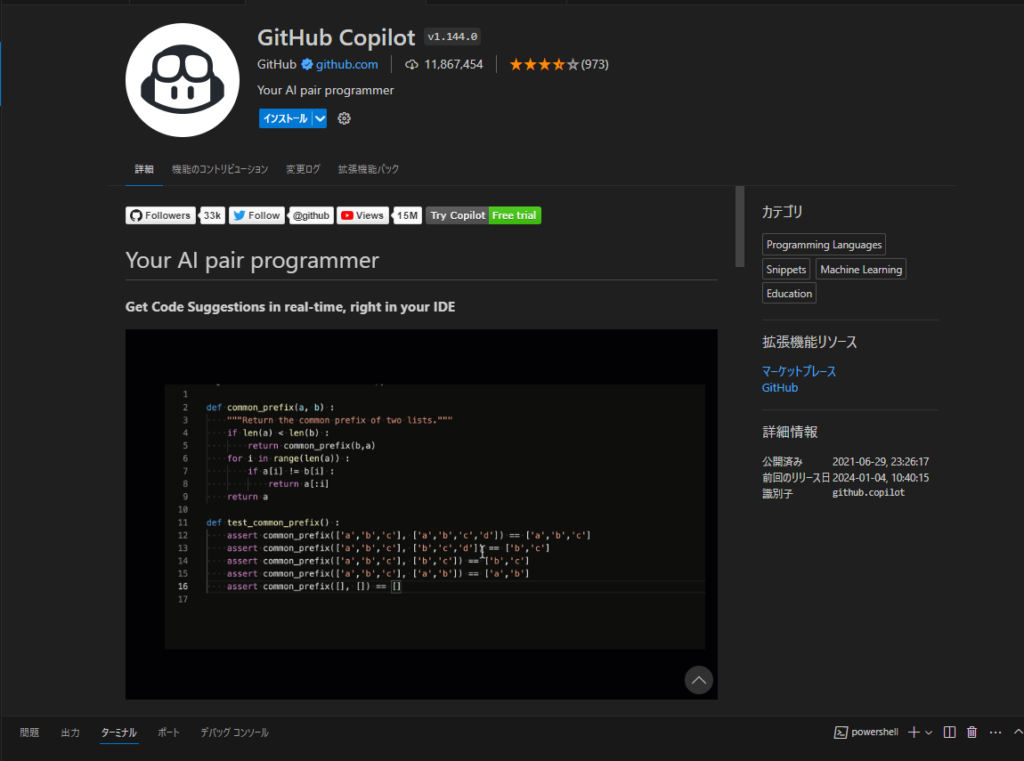Click the scroll-to-top chevron button
Screen dimensions: 1024x761
pos(699,680)
